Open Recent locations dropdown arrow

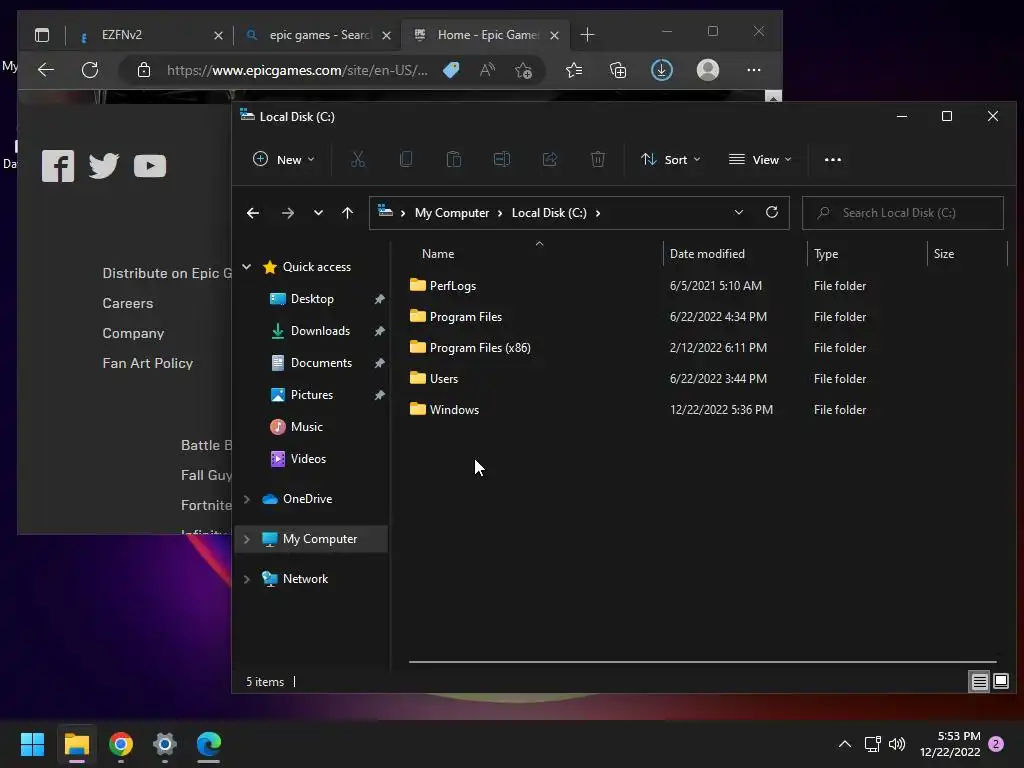click(318, 213)
